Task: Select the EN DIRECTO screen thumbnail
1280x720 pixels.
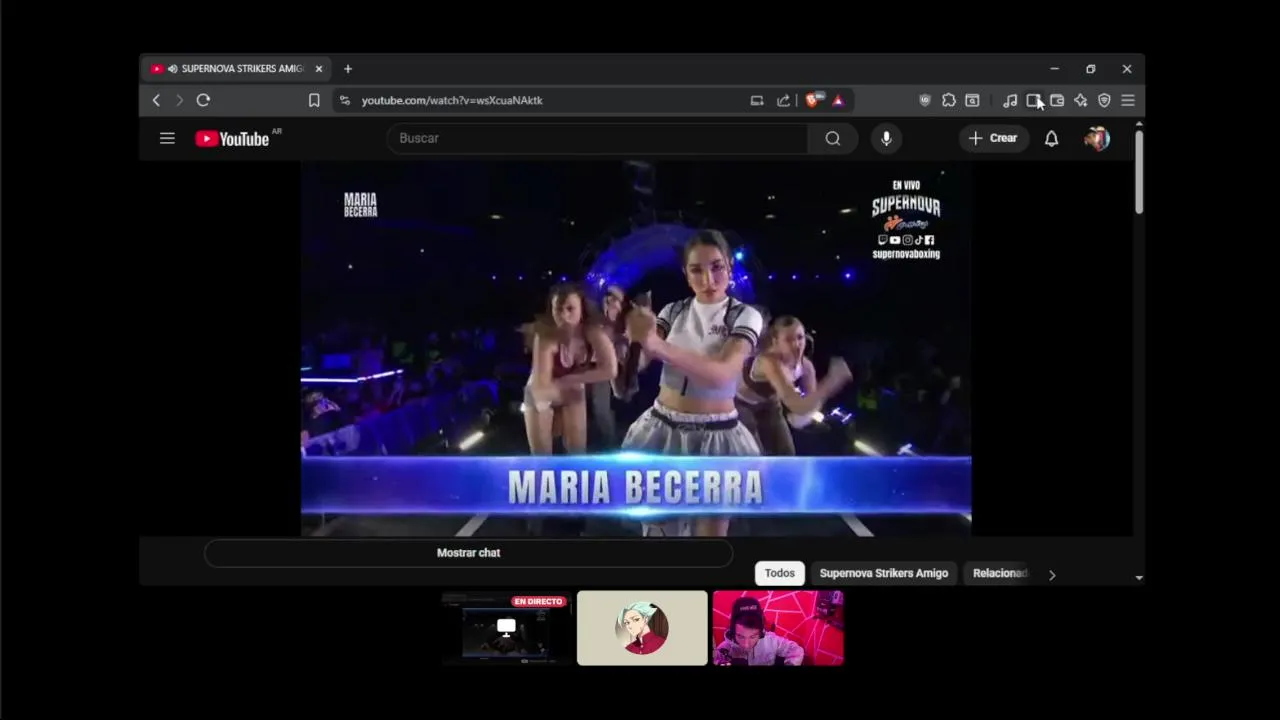Action: [506, 628]
